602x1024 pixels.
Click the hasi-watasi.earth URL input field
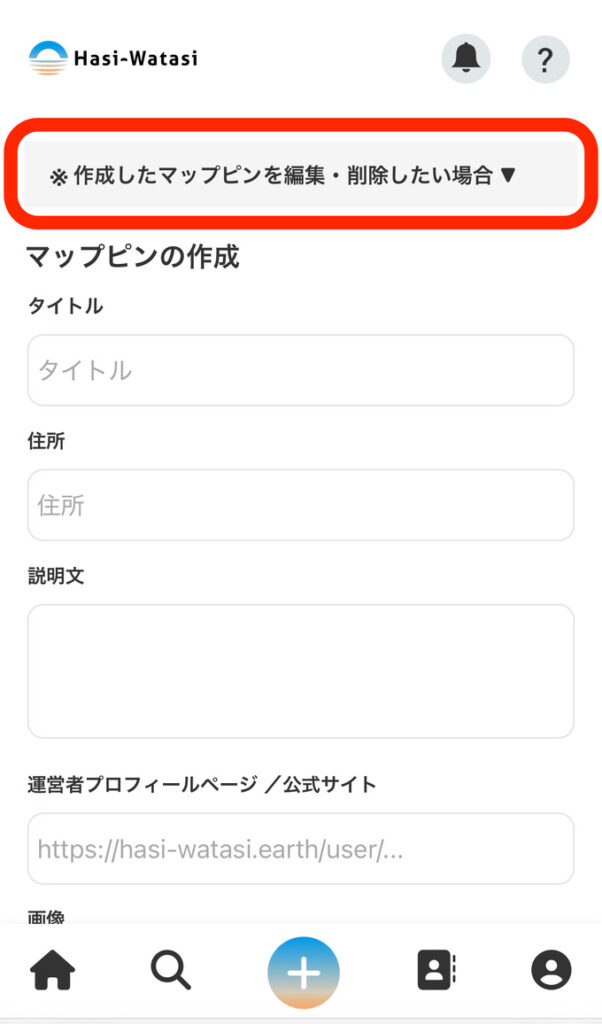300,849
